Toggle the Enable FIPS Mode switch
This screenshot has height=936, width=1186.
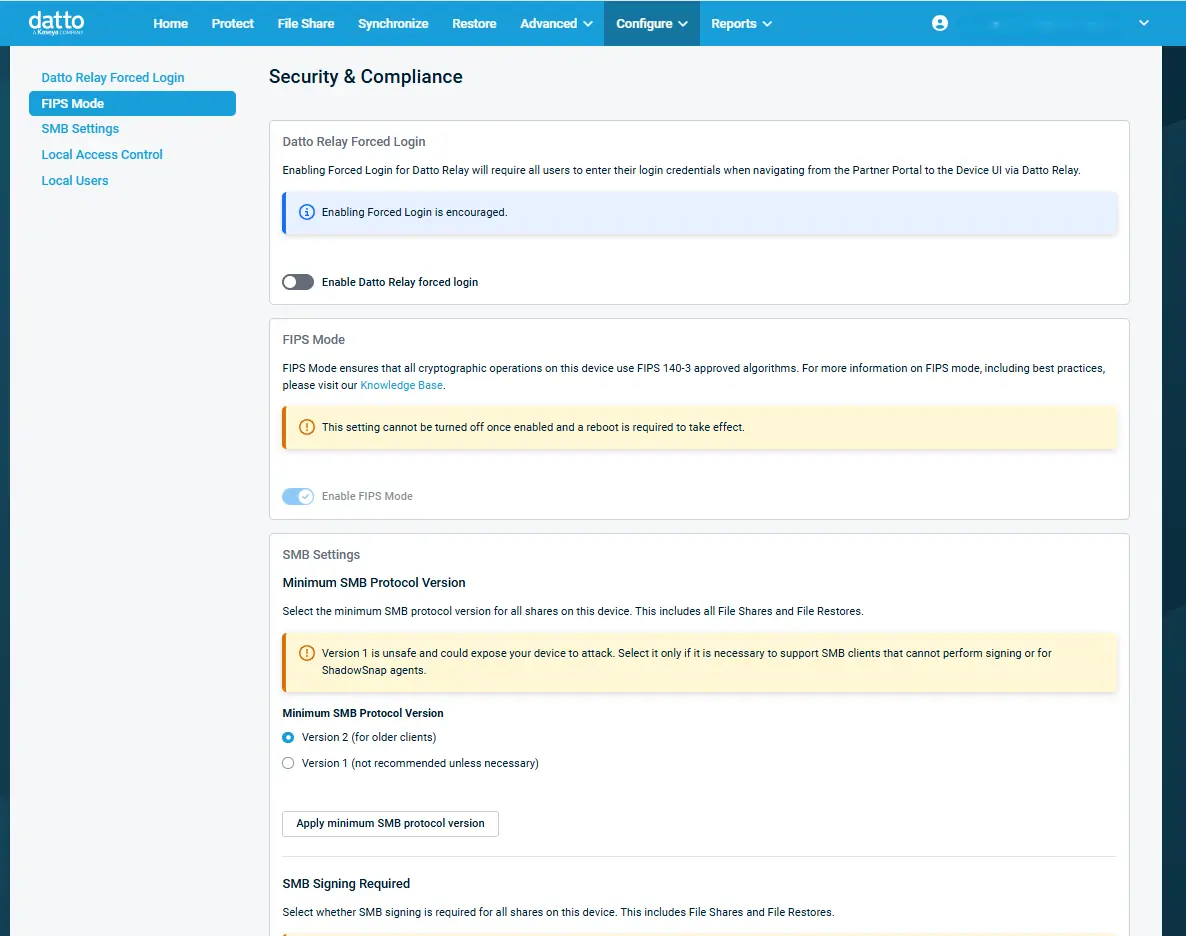click(x=298, y=496)
